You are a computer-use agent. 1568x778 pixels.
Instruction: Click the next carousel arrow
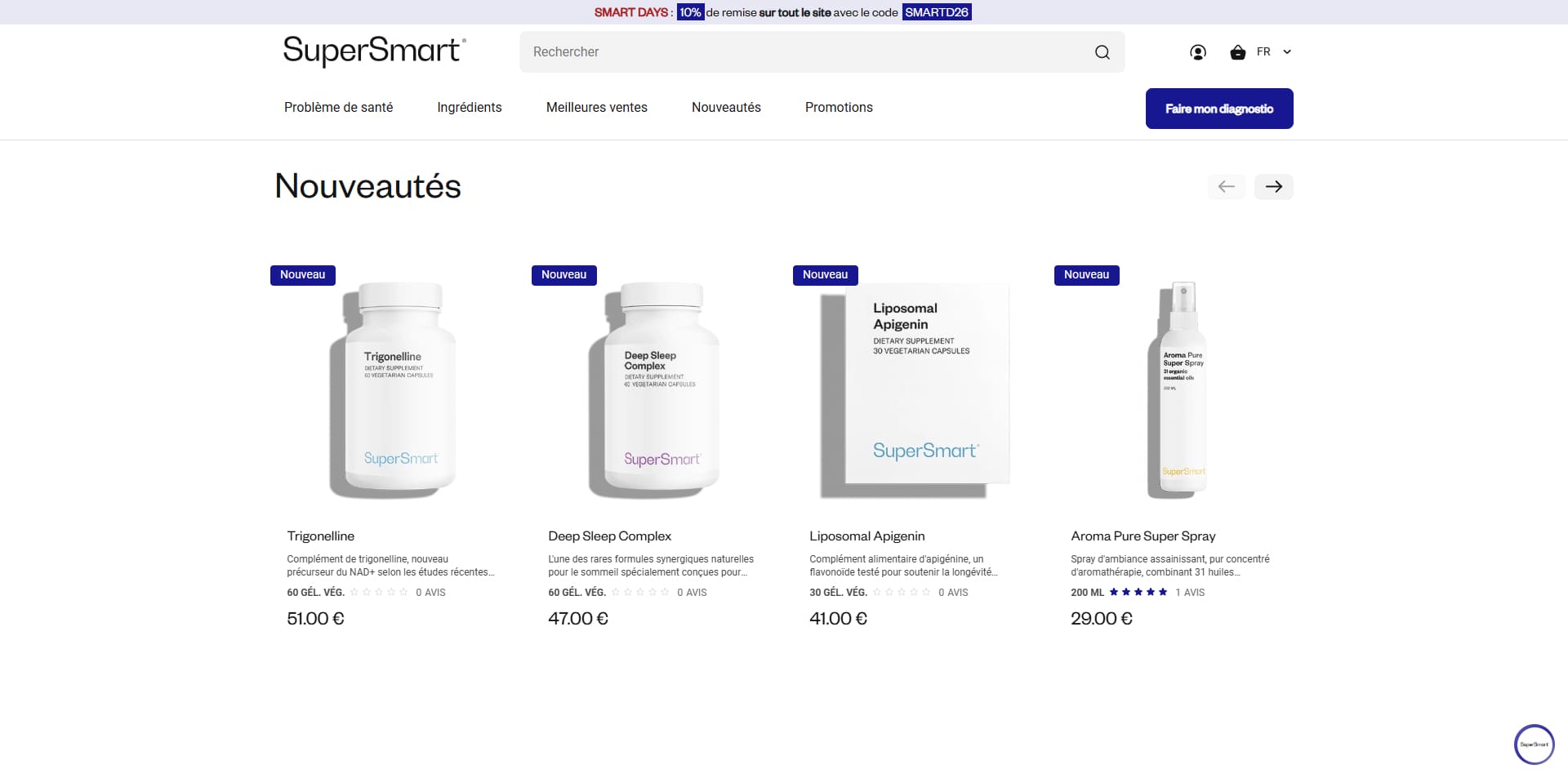click(1274, 187)
